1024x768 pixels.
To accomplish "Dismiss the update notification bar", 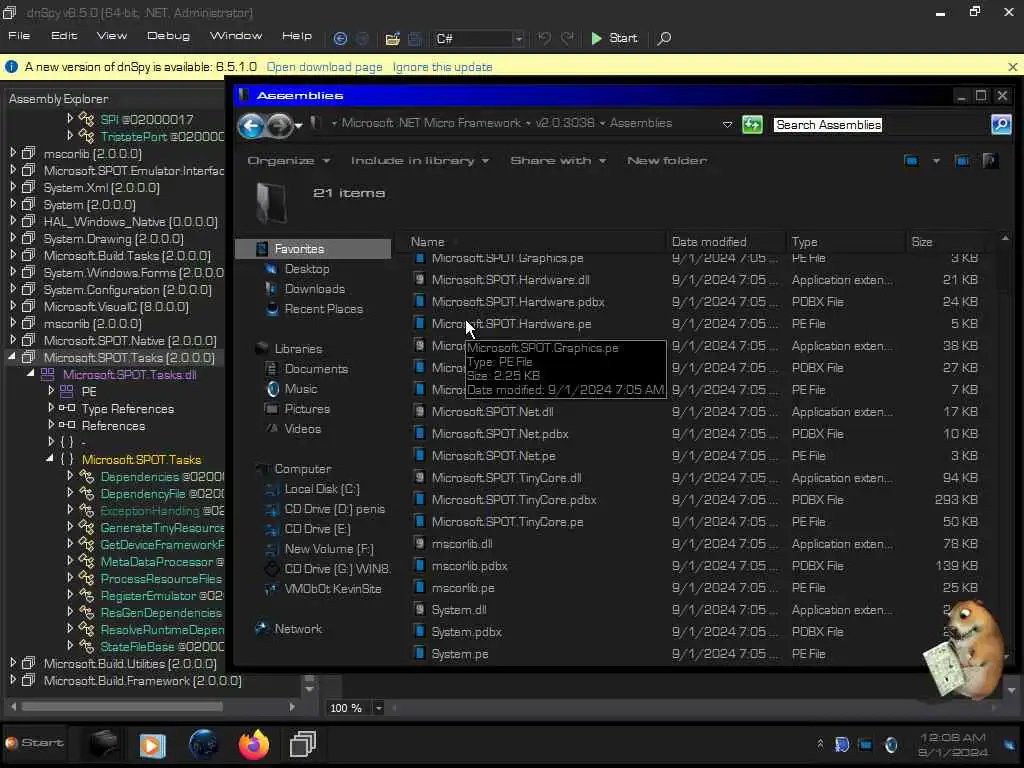I will tap(1012, 67).
